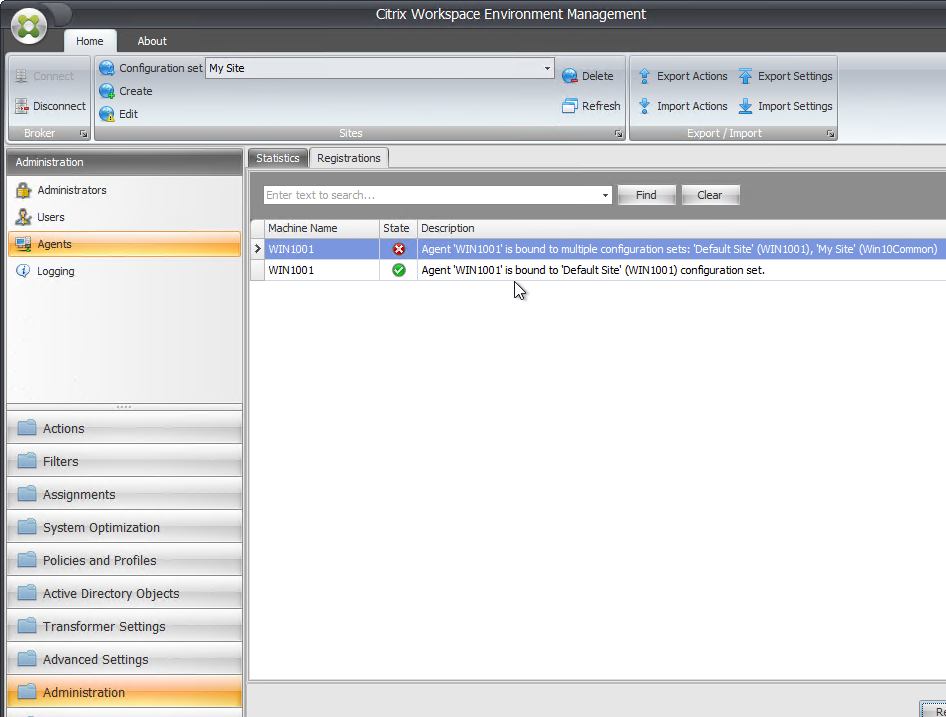Open the Registrations tab
Screen dimensions: 946x717
(349, 158)
